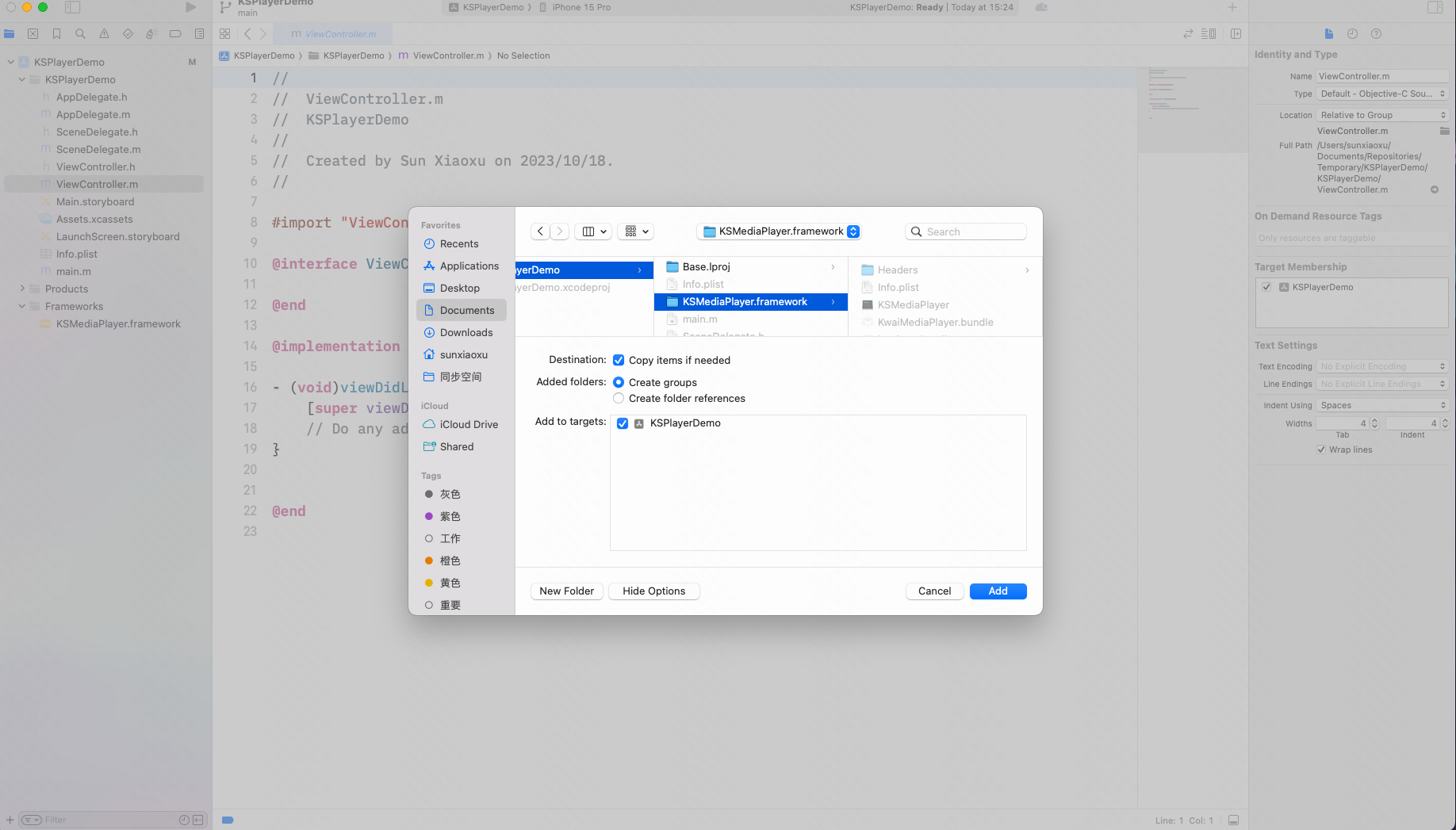Open the Source Control navigator icon
The image size is (1456, 830).
click(33, 34)
